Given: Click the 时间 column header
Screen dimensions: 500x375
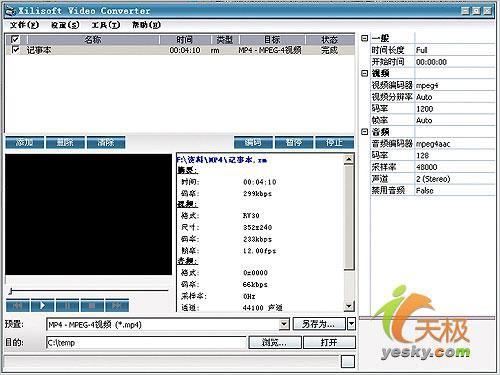Looking at the screenshot, I should [x=185, y=40].
